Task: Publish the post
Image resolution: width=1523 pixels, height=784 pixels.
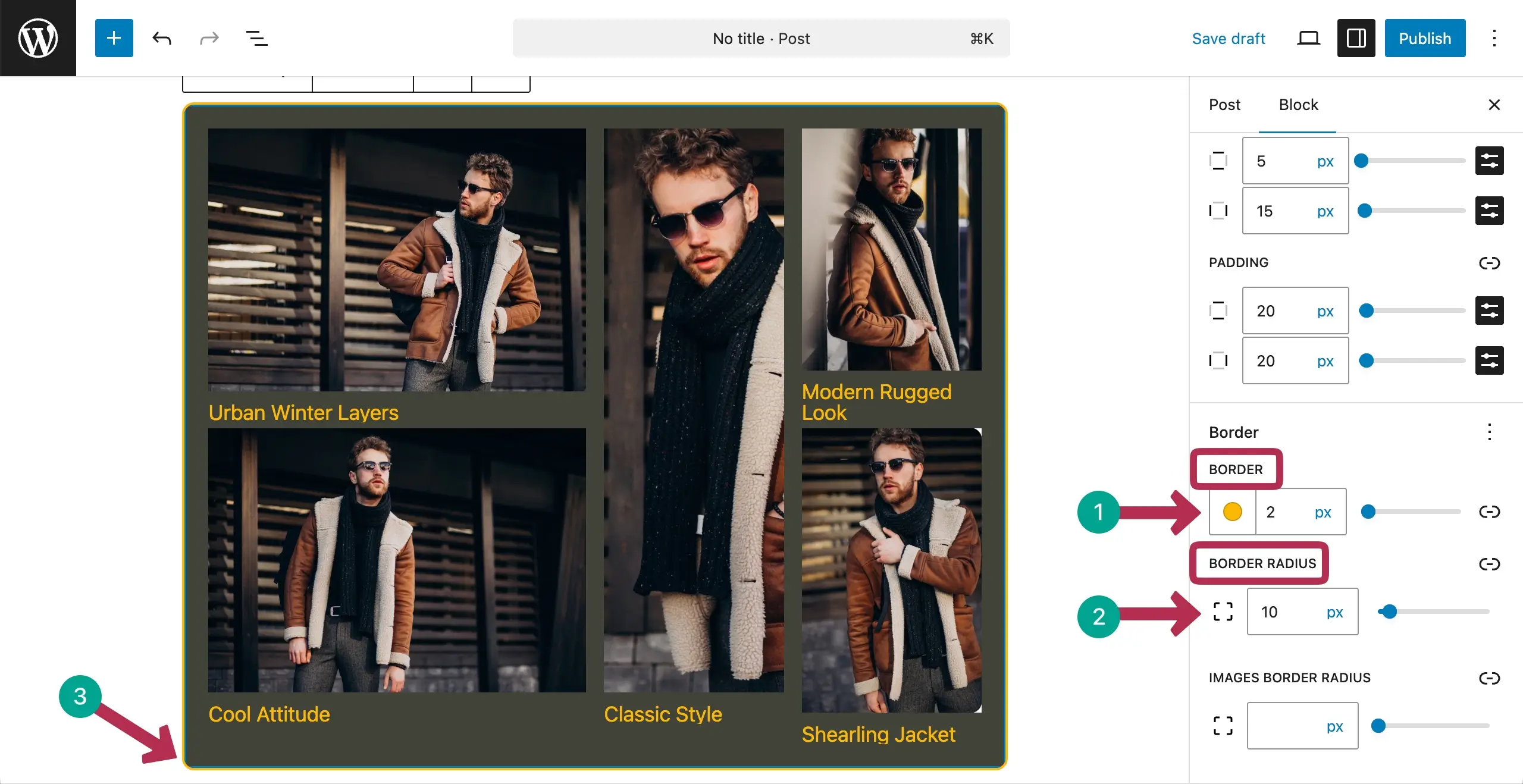Action: (x=1425, y=38)
